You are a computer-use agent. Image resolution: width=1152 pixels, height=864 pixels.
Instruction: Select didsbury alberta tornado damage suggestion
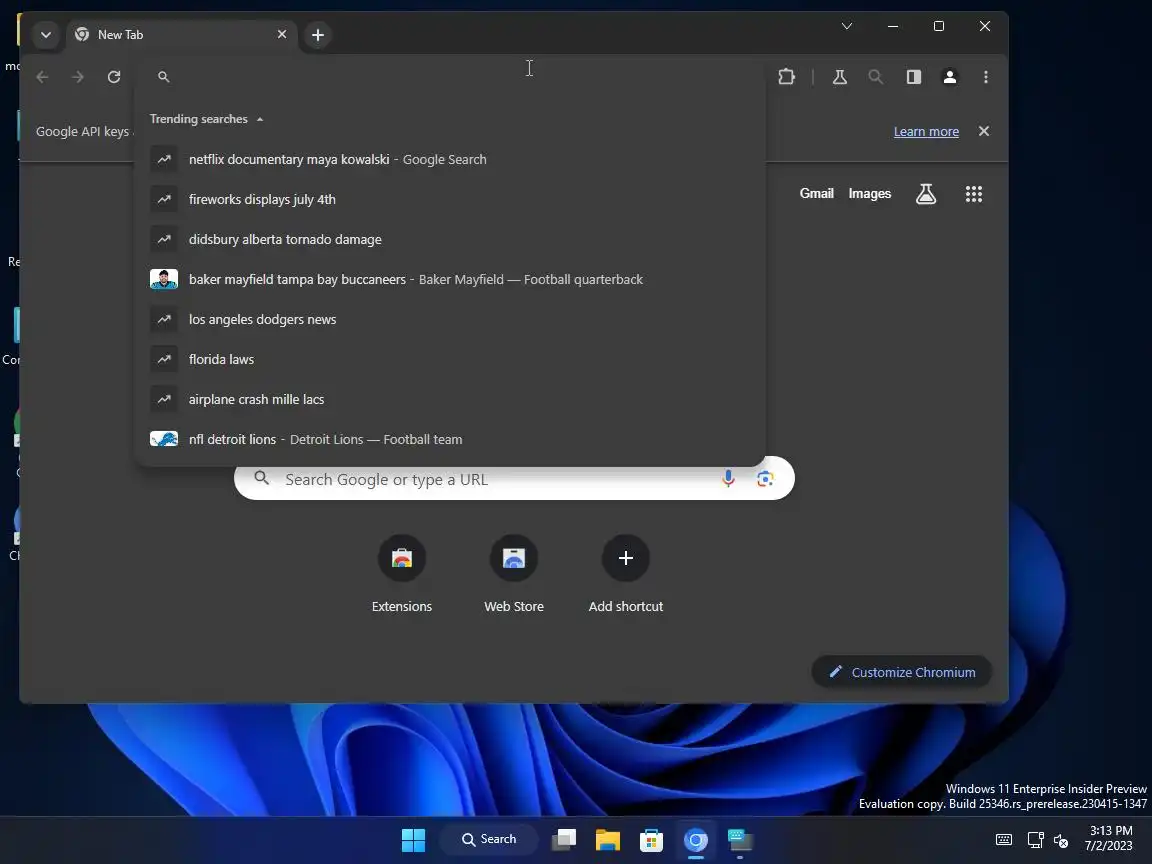pos(450,240)
